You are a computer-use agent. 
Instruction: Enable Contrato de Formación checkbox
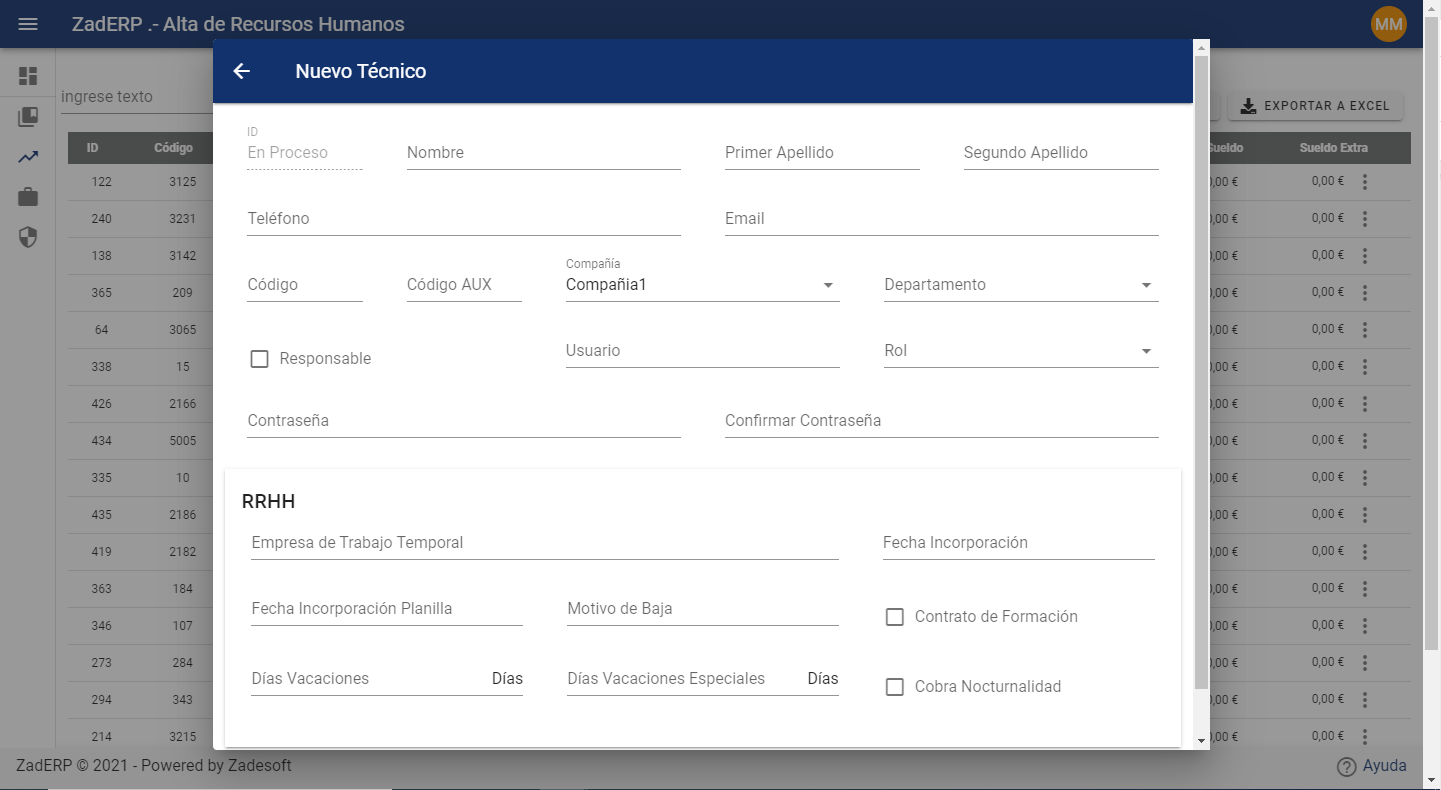[895, 617]
